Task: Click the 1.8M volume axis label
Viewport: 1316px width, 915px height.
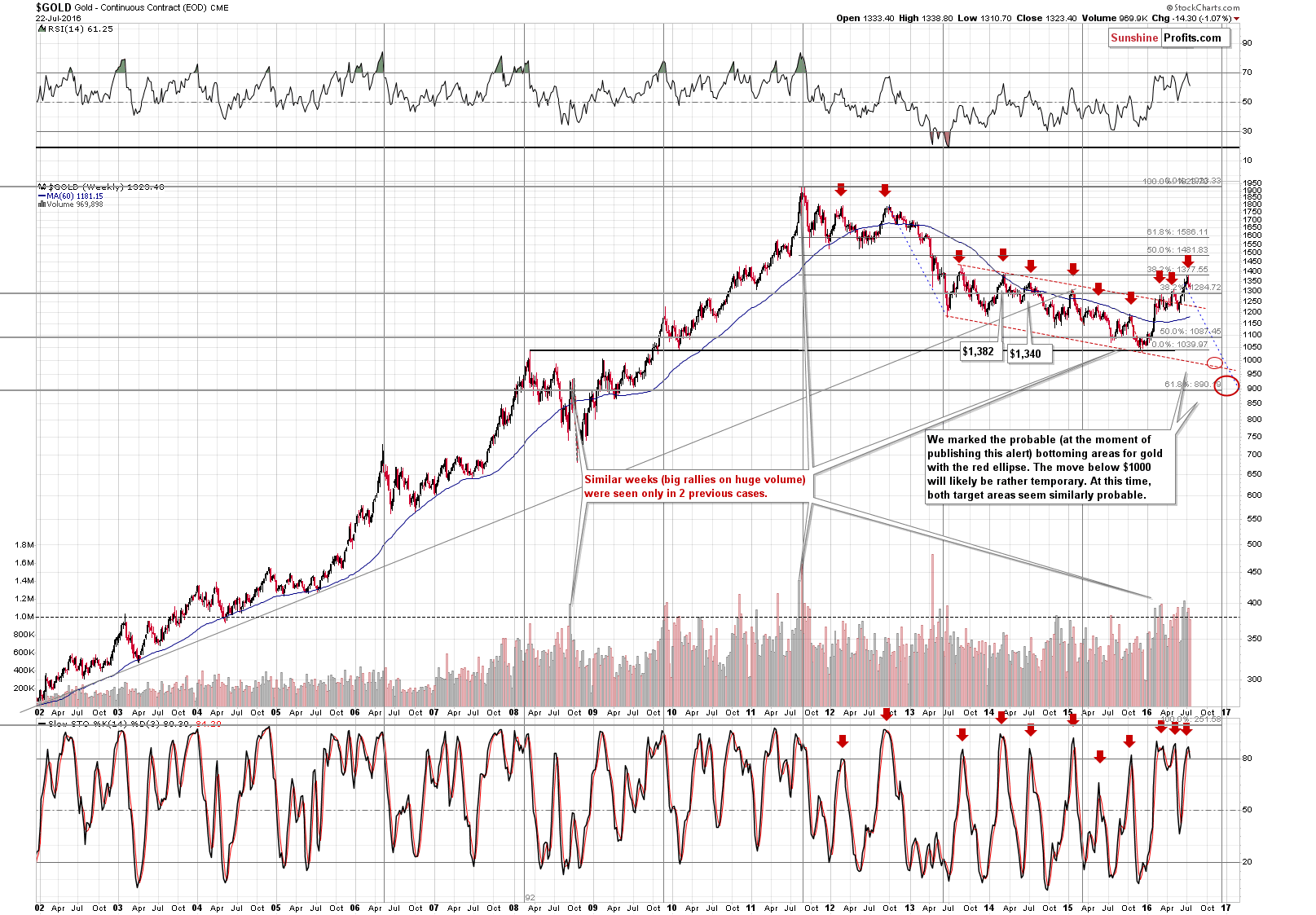Action: (x=24, y=544)
